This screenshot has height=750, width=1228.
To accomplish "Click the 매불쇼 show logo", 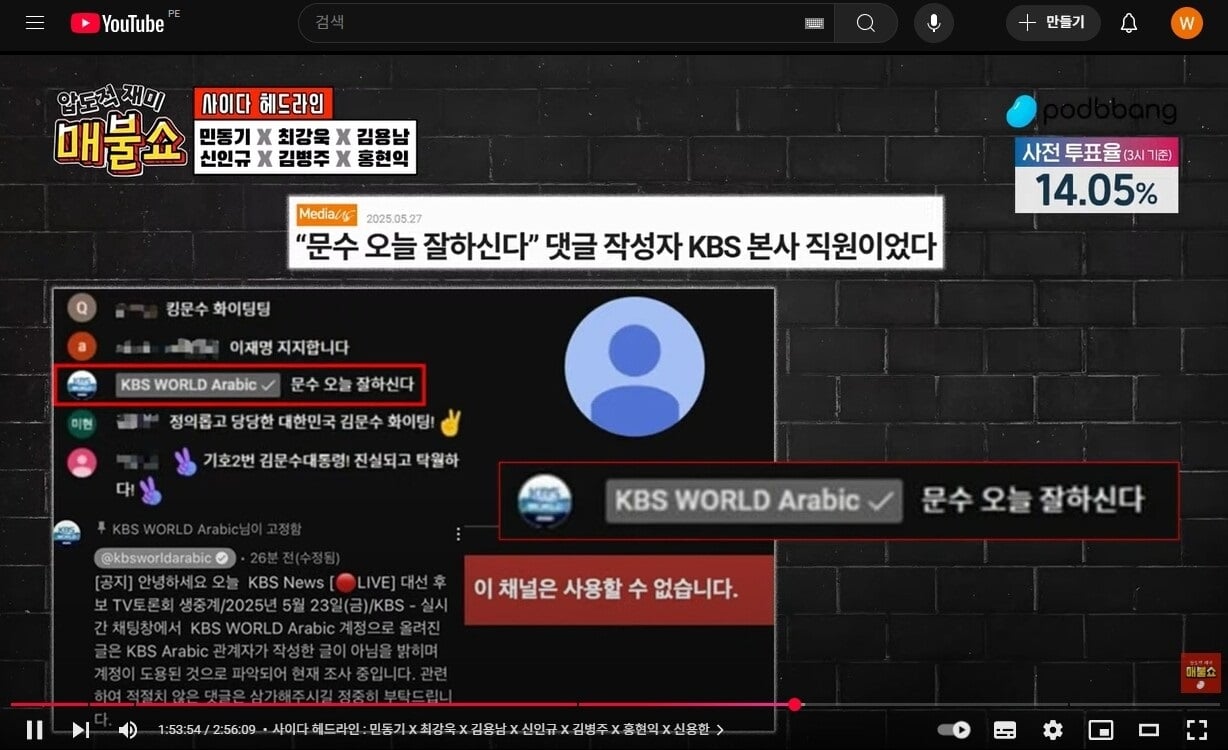I will 121,131.
